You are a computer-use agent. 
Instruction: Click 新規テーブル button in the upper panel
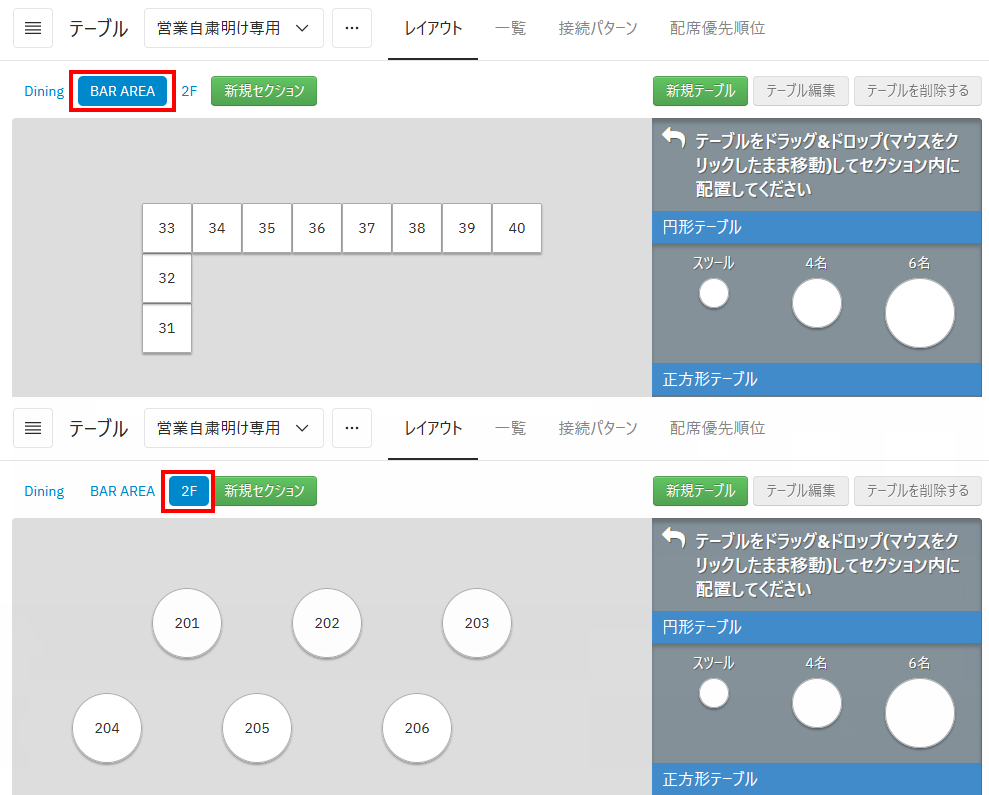[x=700, y=91]
